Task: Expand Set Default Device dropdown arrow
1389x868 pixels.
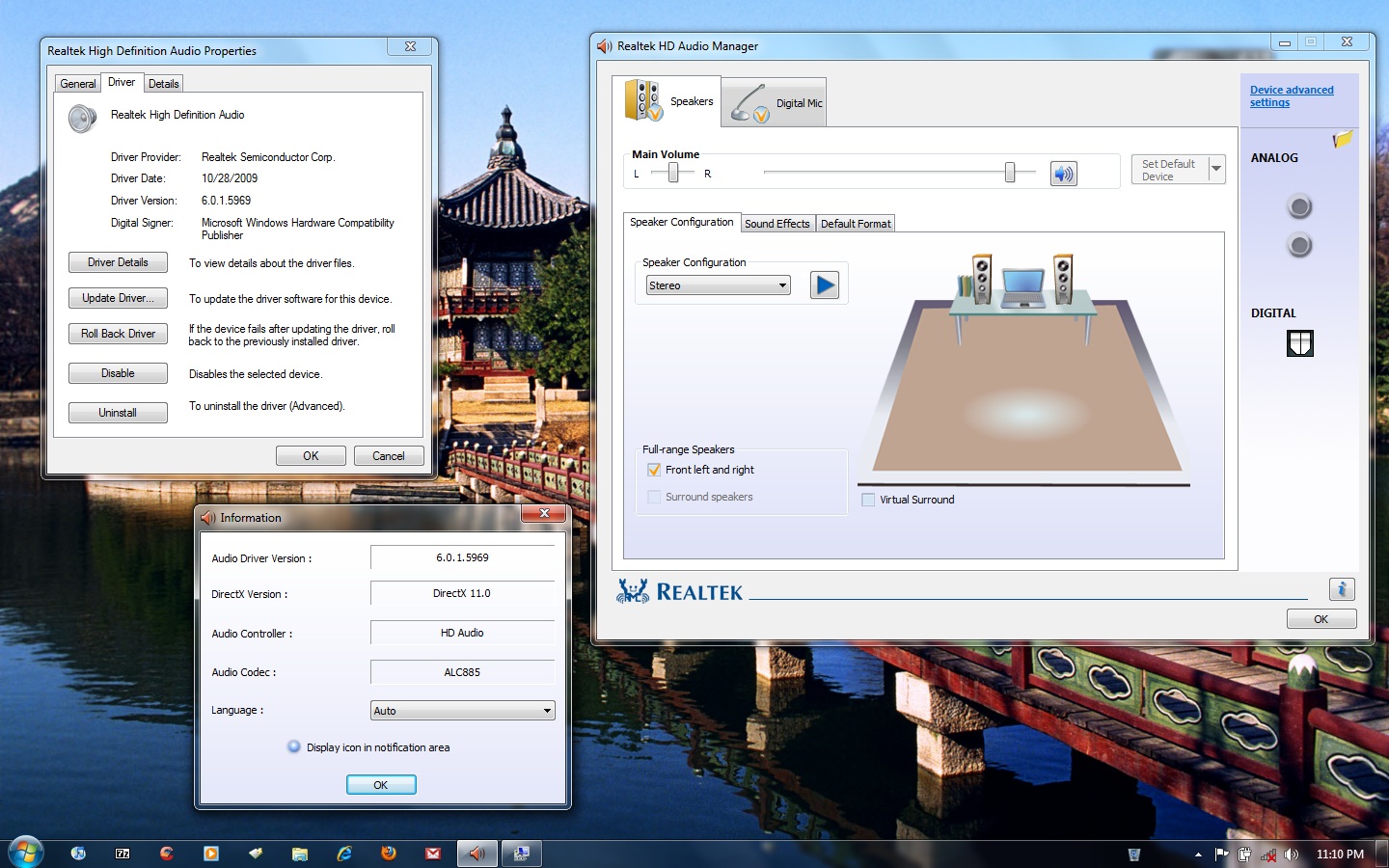Action: click(x=1216, y=170)
